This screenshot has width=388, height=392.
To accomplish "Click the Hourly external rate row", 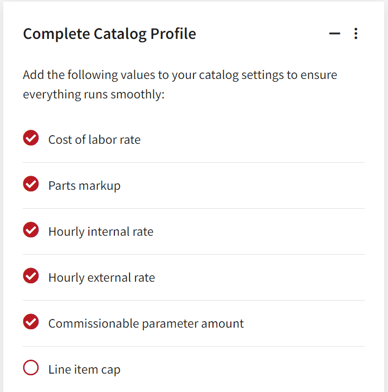I will click(194, 277).
